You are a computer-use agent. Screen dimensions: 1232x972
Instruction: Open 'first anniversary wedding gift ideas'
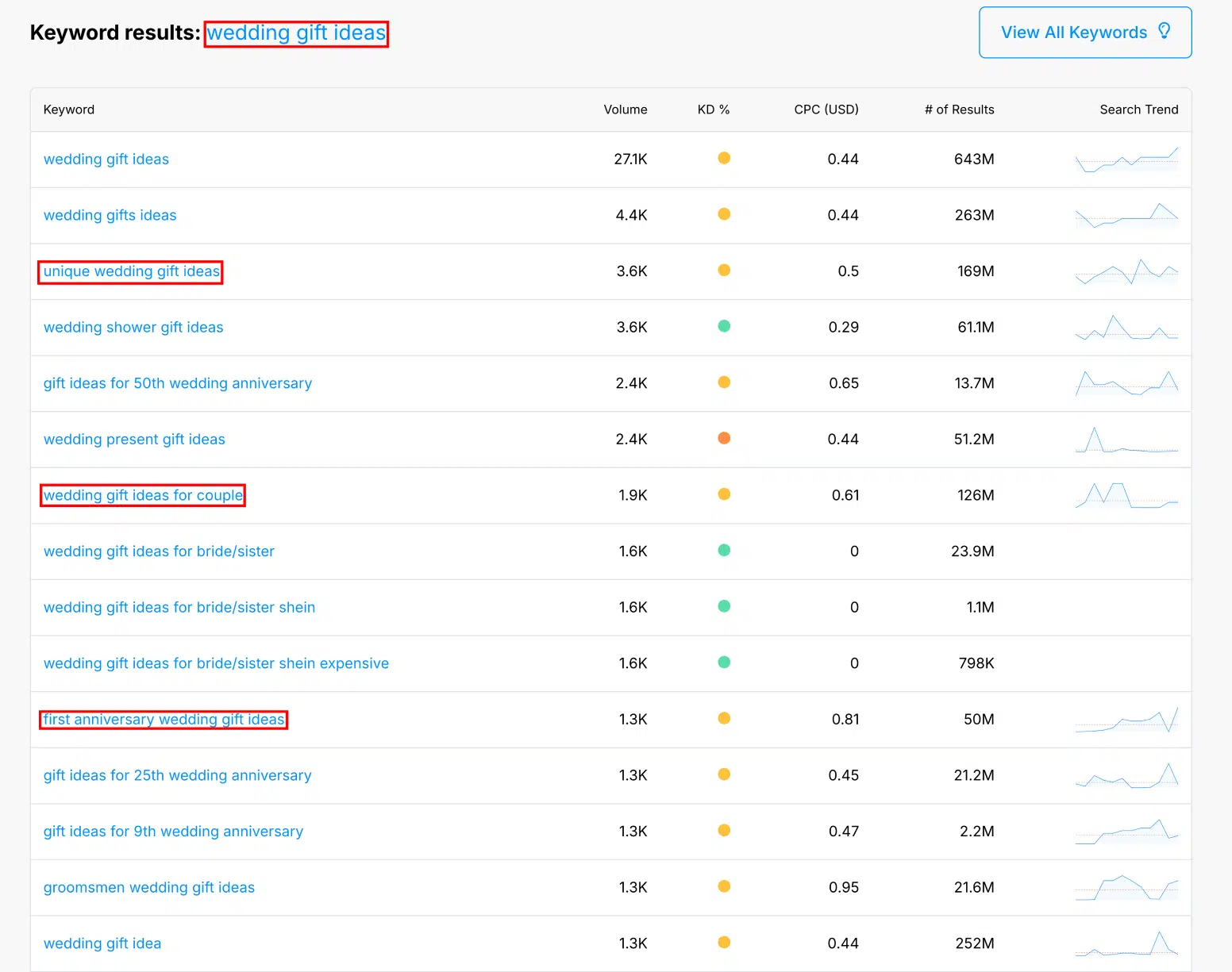[x=164, y=720]
